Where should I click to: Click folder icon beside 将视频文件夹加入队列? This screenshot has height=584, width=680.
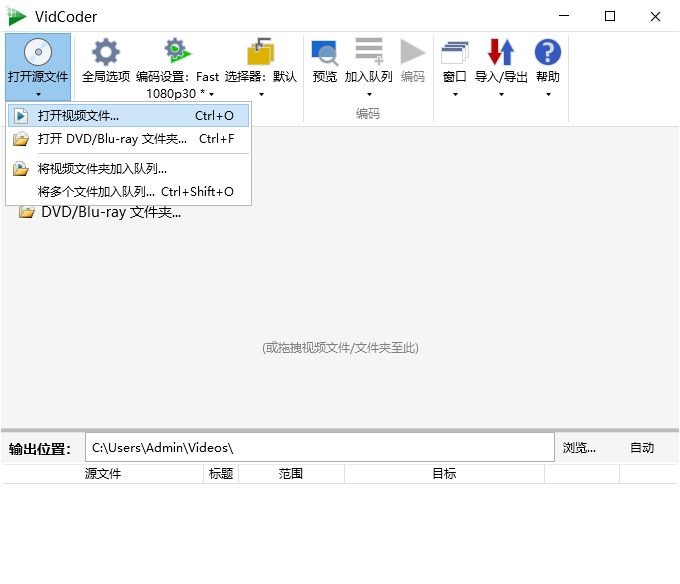tap(20, 169)
